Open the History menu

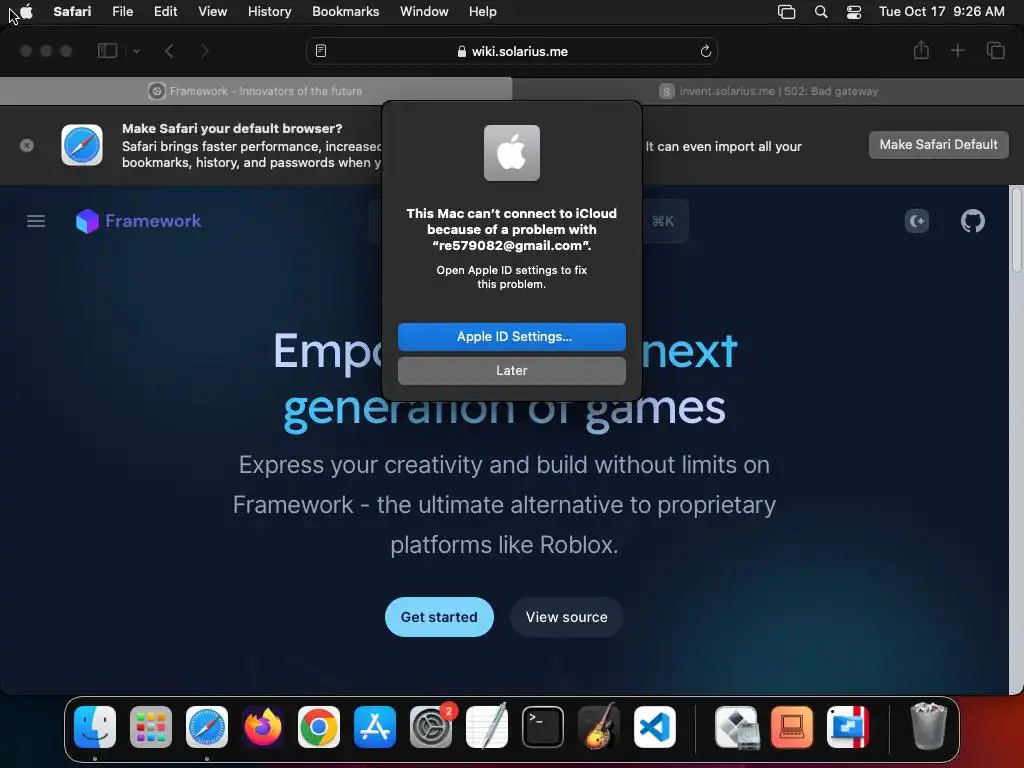(x=269, y=11)
